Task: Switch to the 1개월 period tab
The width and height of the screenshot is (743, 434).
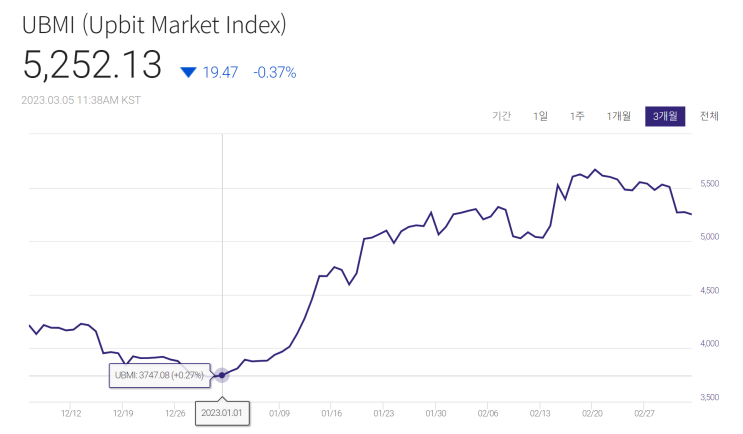Action: (x=618, y=116)
